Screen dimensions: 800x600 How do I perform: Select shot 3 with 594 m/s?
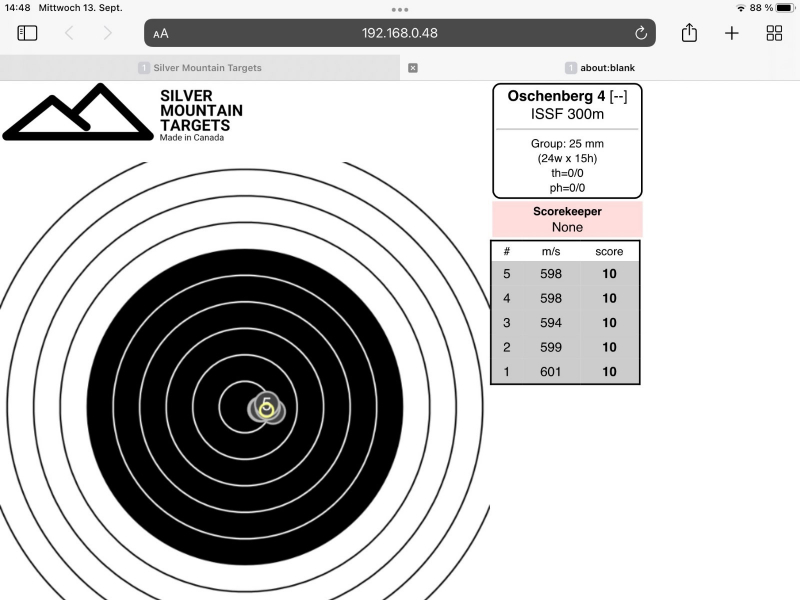pos(565,323)
